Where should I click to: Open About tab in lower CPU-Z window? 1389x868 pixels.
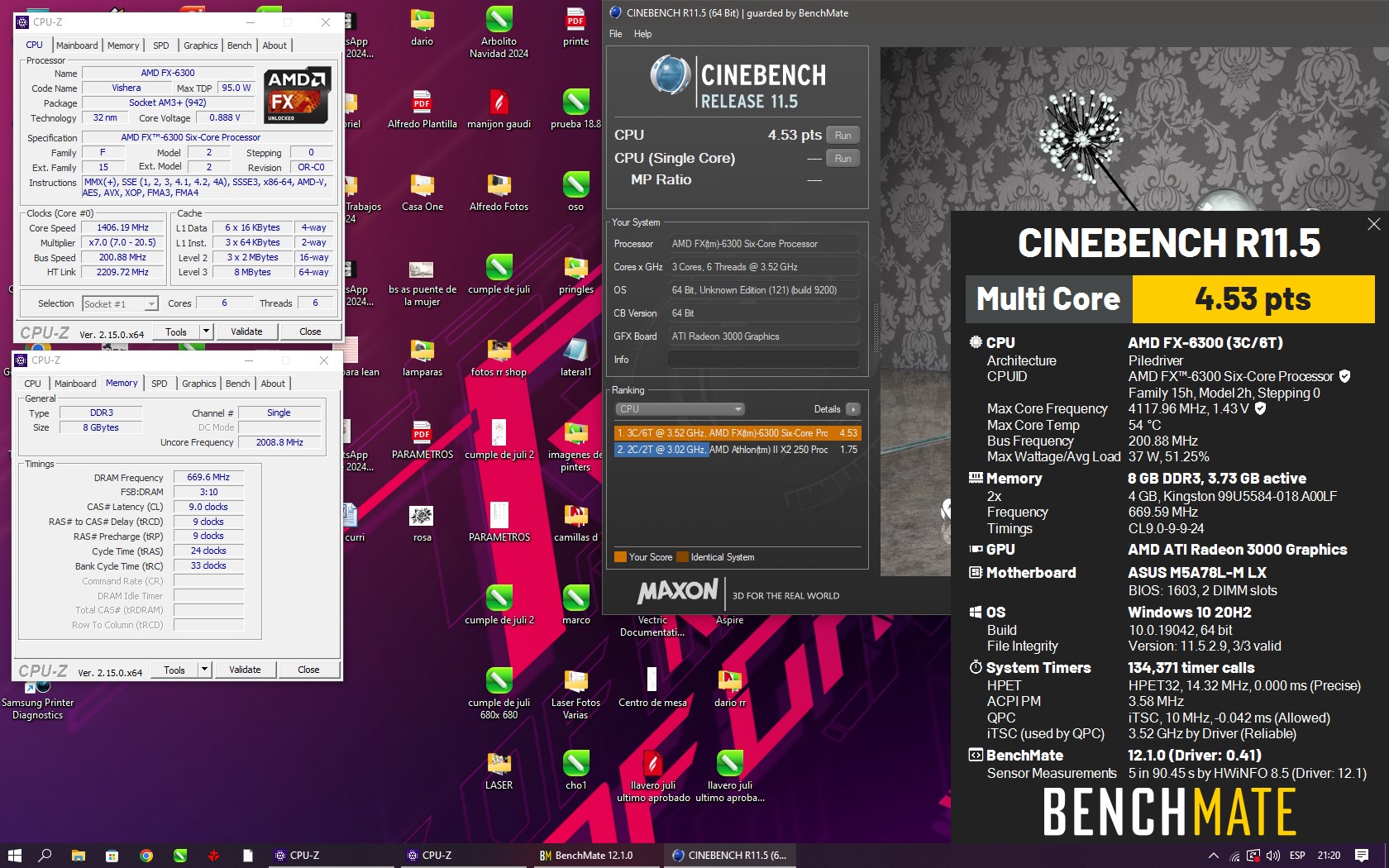tap(273, 384)
